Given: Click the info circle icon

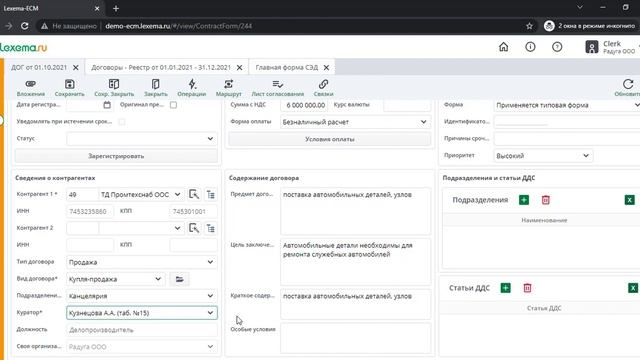Looking at the screenshot, I should point(530,47).
